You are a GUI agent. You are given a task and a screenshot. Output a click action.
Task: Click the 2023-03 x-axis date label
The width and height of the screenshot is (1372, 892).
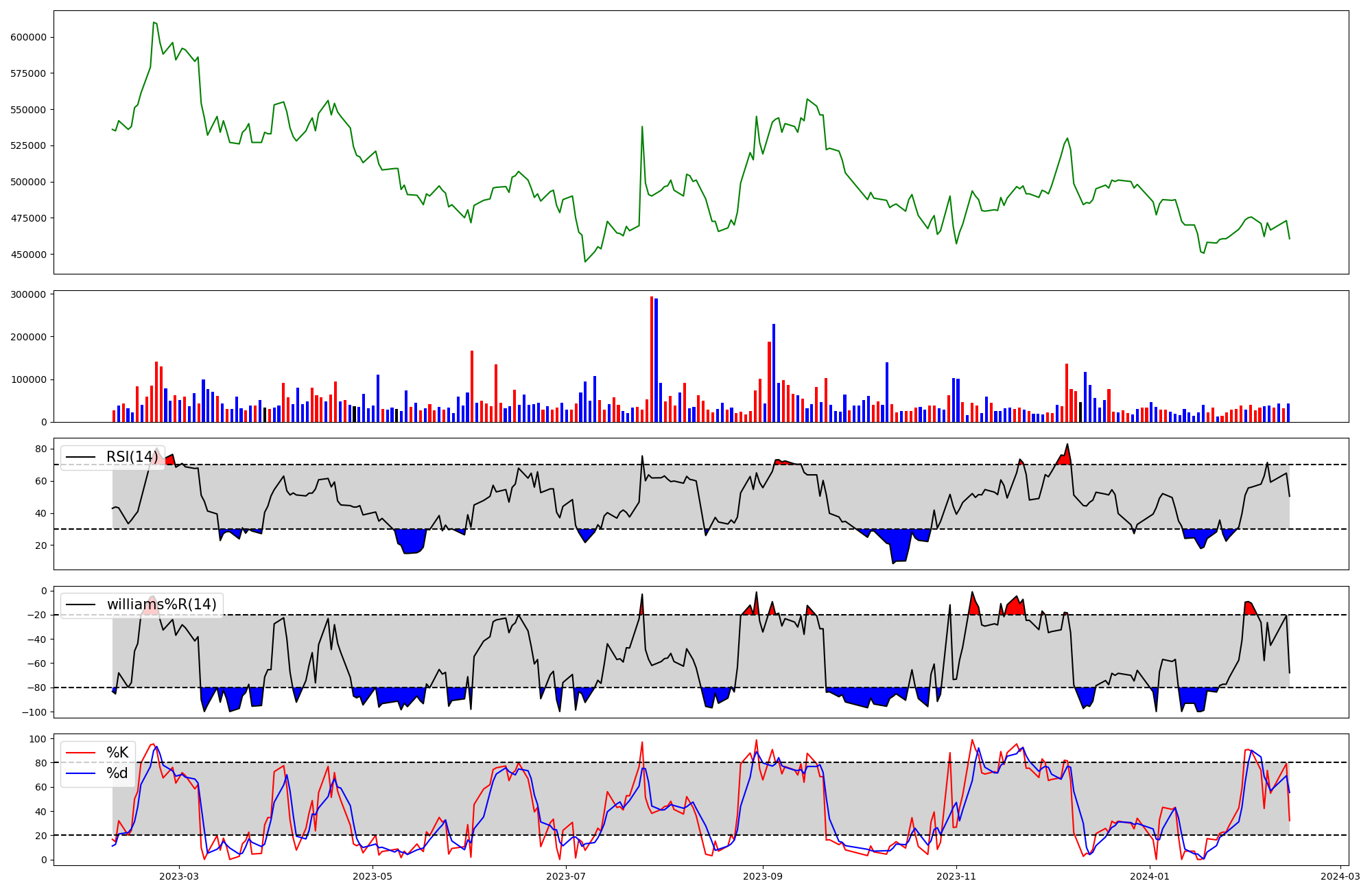(179, 876)
